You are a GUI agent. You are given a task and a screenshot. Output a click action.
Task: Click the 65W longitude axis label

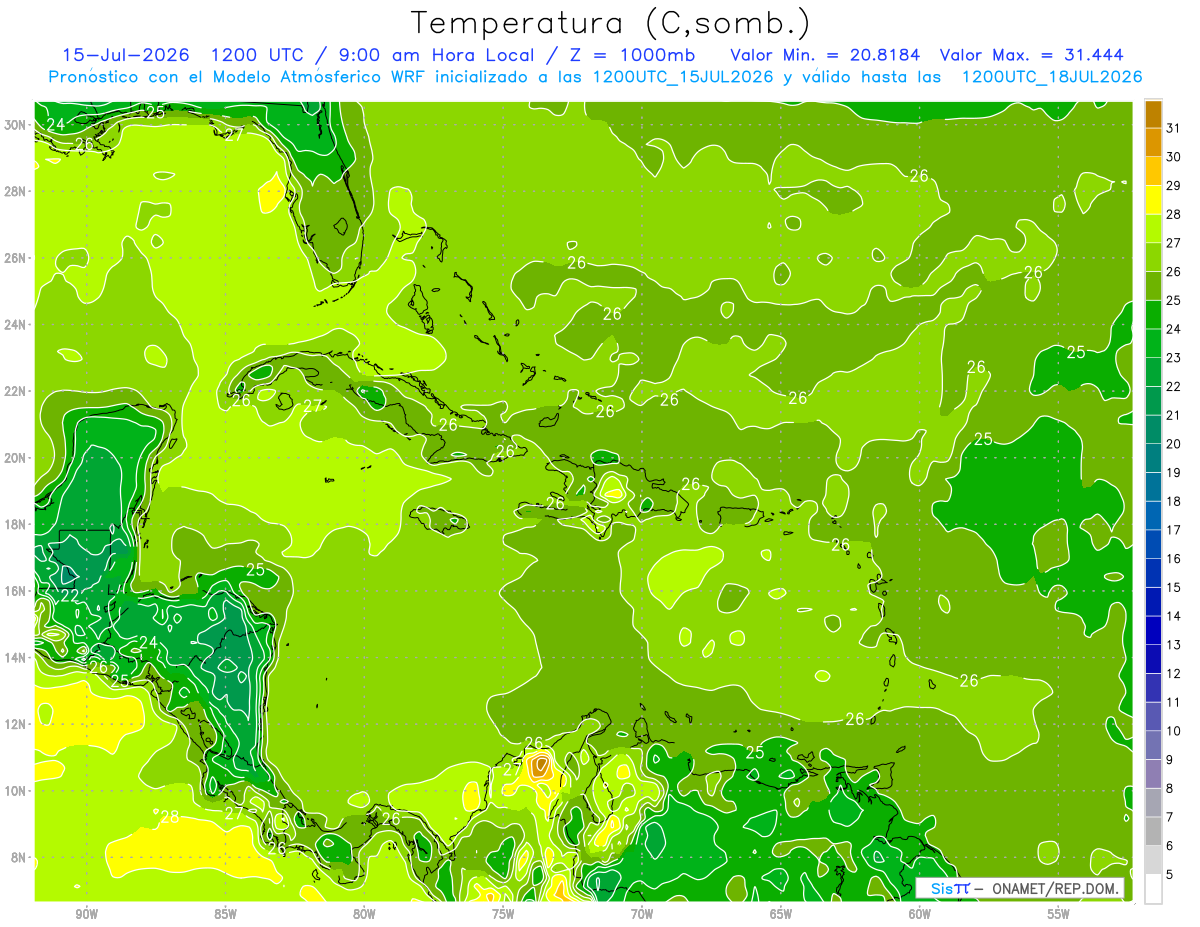(781, 914)
